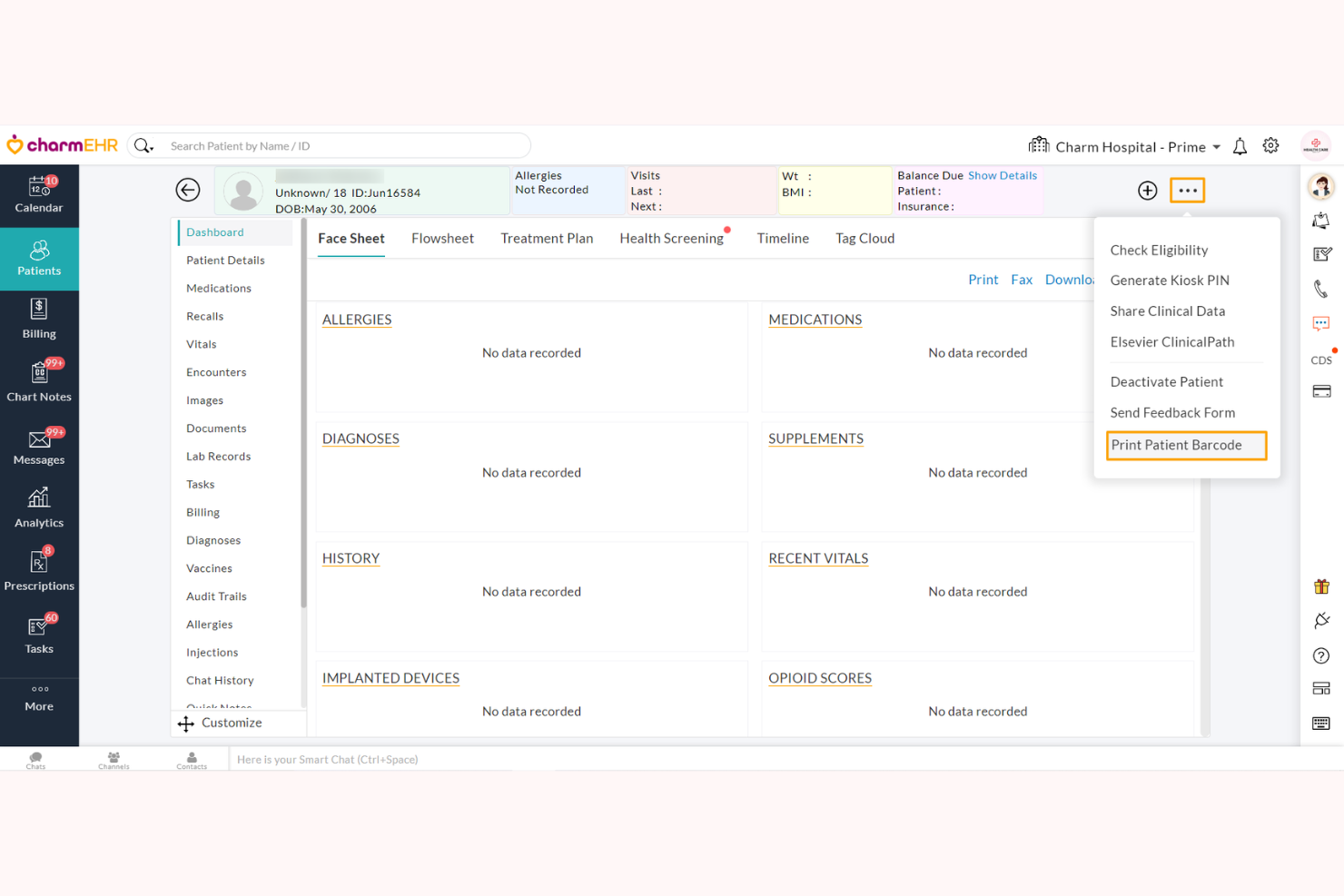Image resolution: width=1344 pixels, height=896 pixels.
Task: Open the Analytics section
Action: (x=39, y=507)
